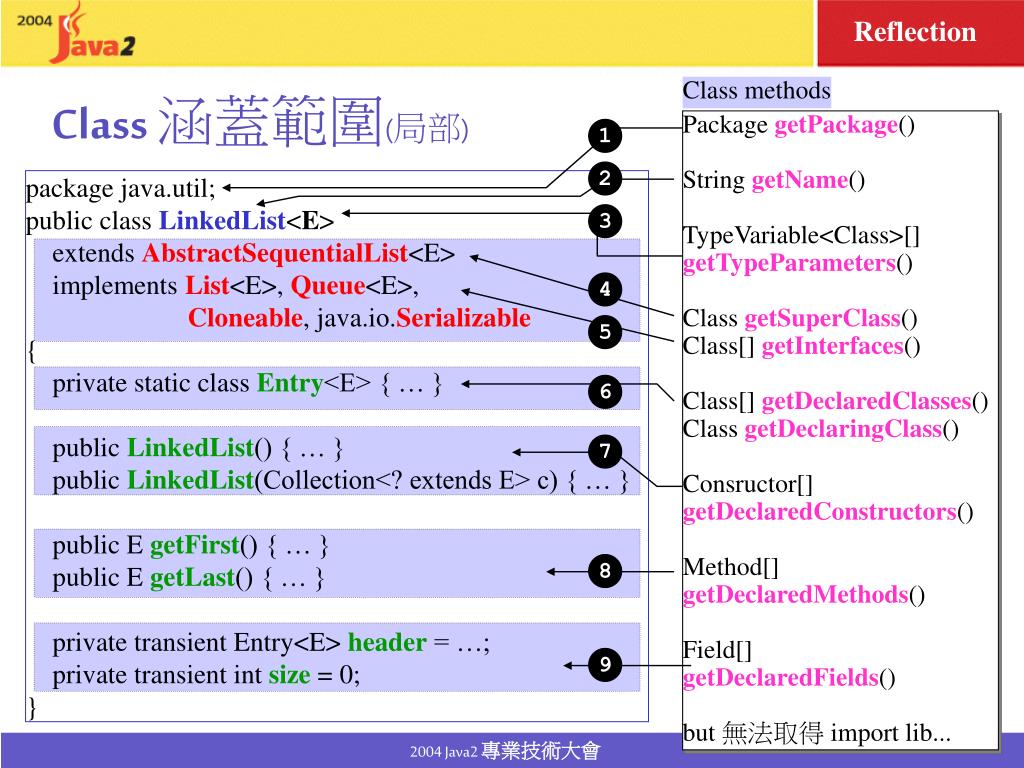
Task: Click the green size field name
Action: pos(289,675)
